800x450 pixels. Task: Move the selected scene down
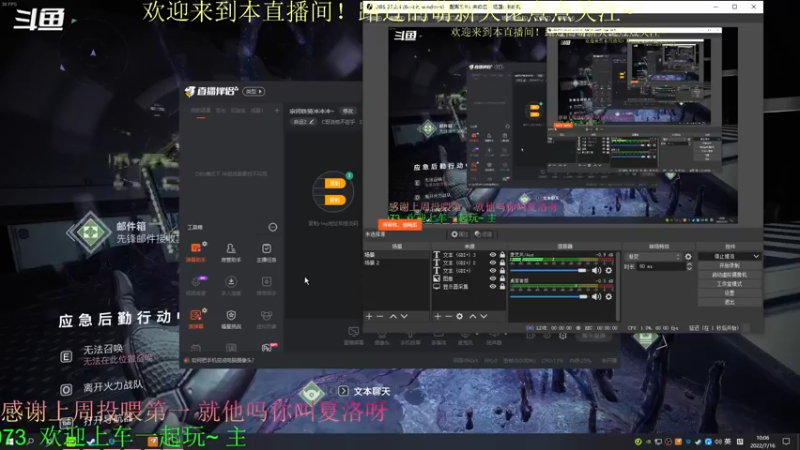[404, 316]
